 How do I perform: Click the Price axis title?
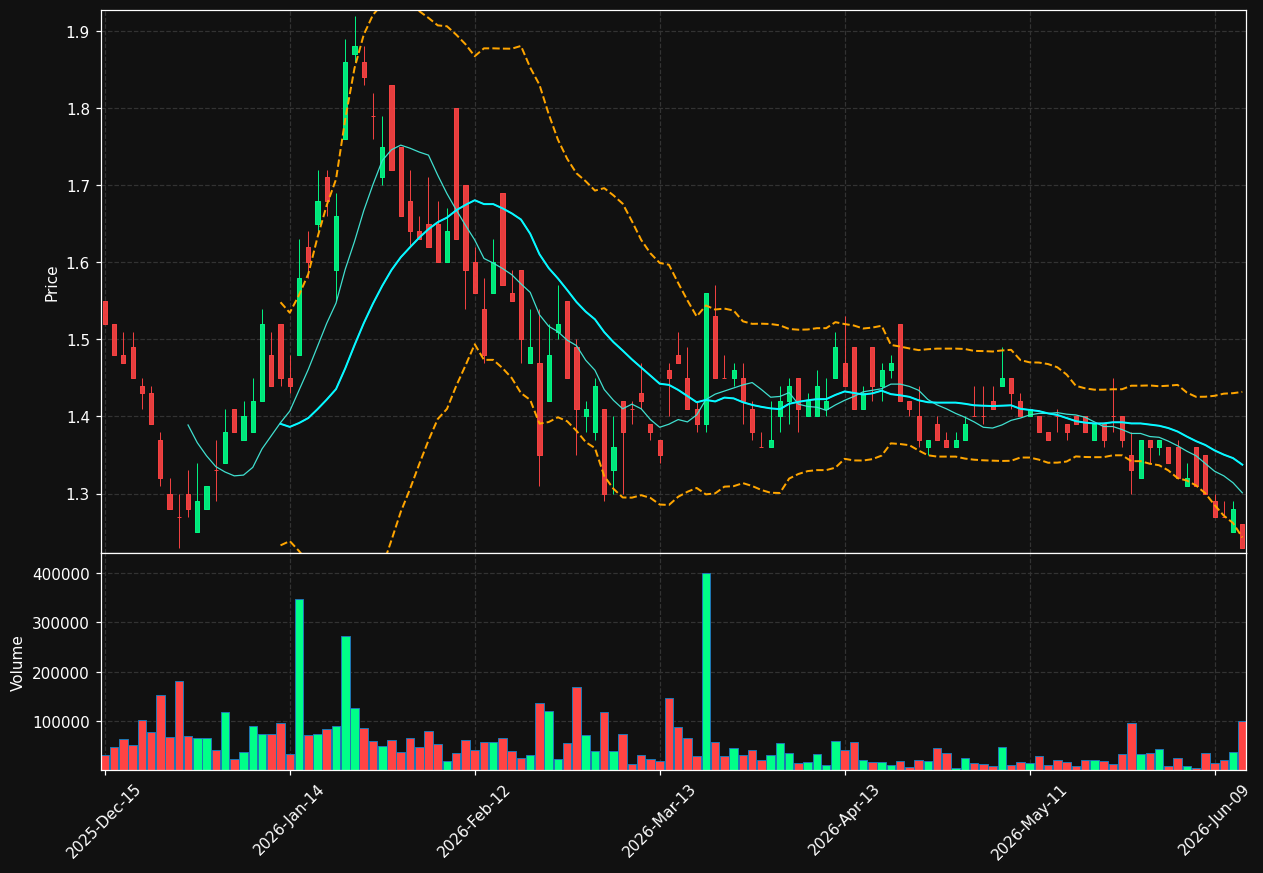click(x=52, y=283)
